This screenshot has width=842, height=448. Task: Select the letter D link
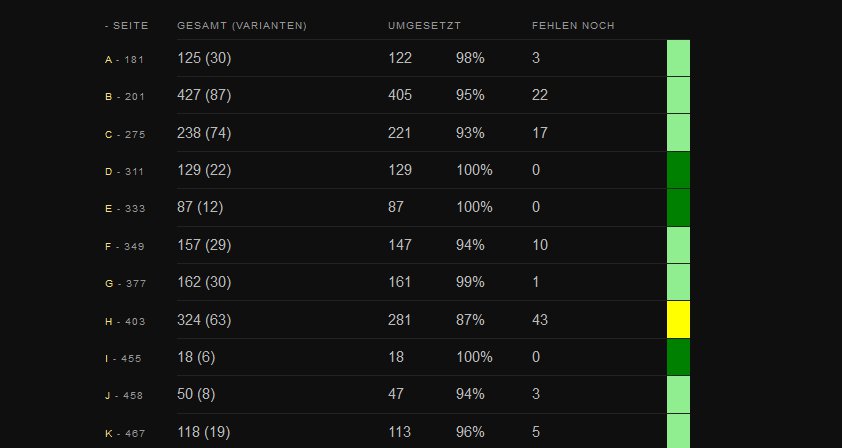click(x=108, y=172)
